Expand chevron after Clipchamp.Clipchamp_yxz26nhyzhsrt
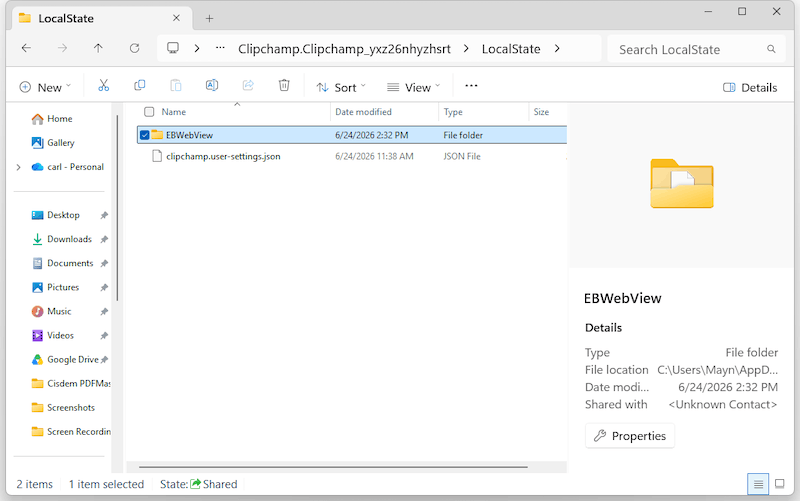The image size is (800, 501). (466, 48)
